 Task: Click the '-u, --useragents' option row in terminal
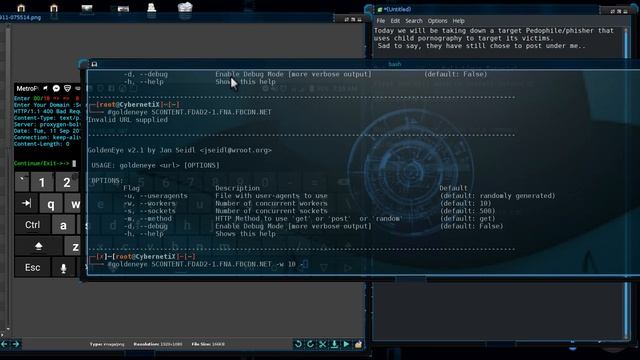[339, 196]
